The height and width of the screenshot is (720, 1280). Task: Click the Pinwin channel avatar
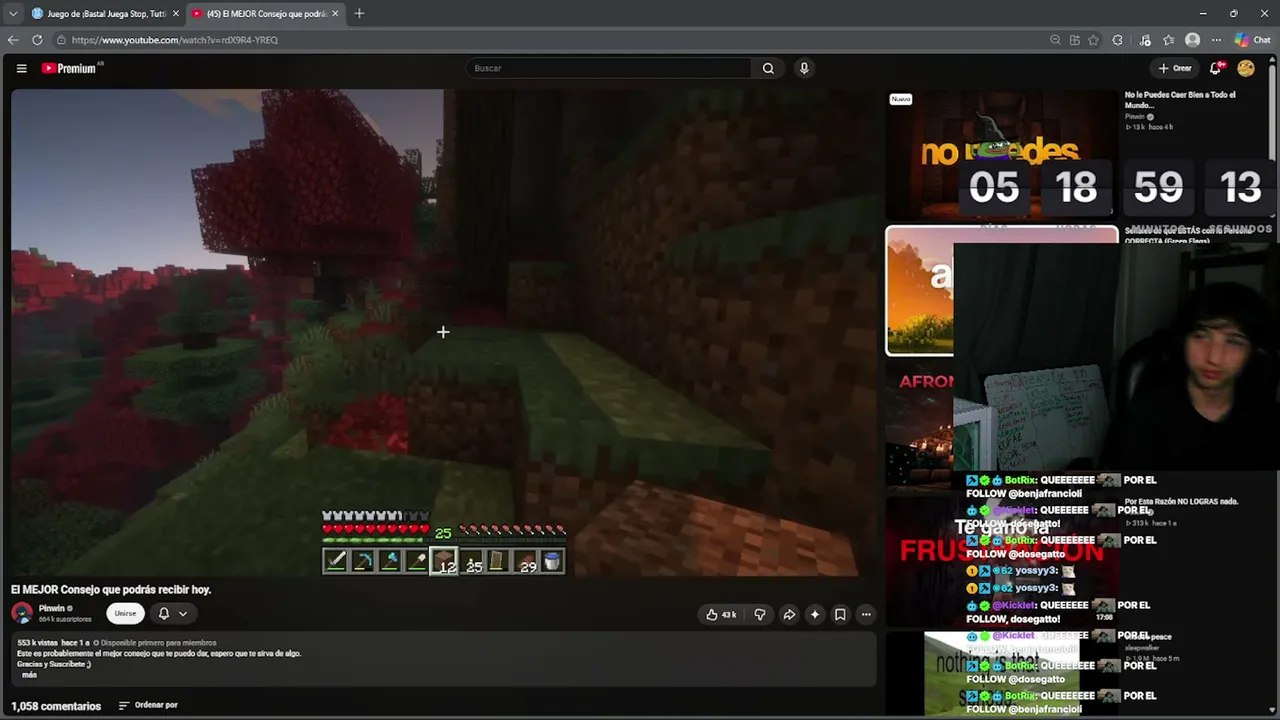click(22, 613)
